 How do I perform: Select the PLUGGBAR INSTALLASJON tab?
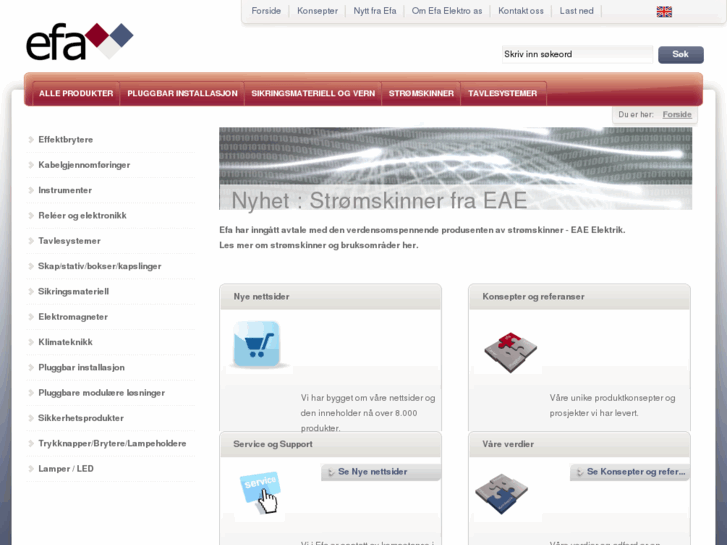coord(182,93)
